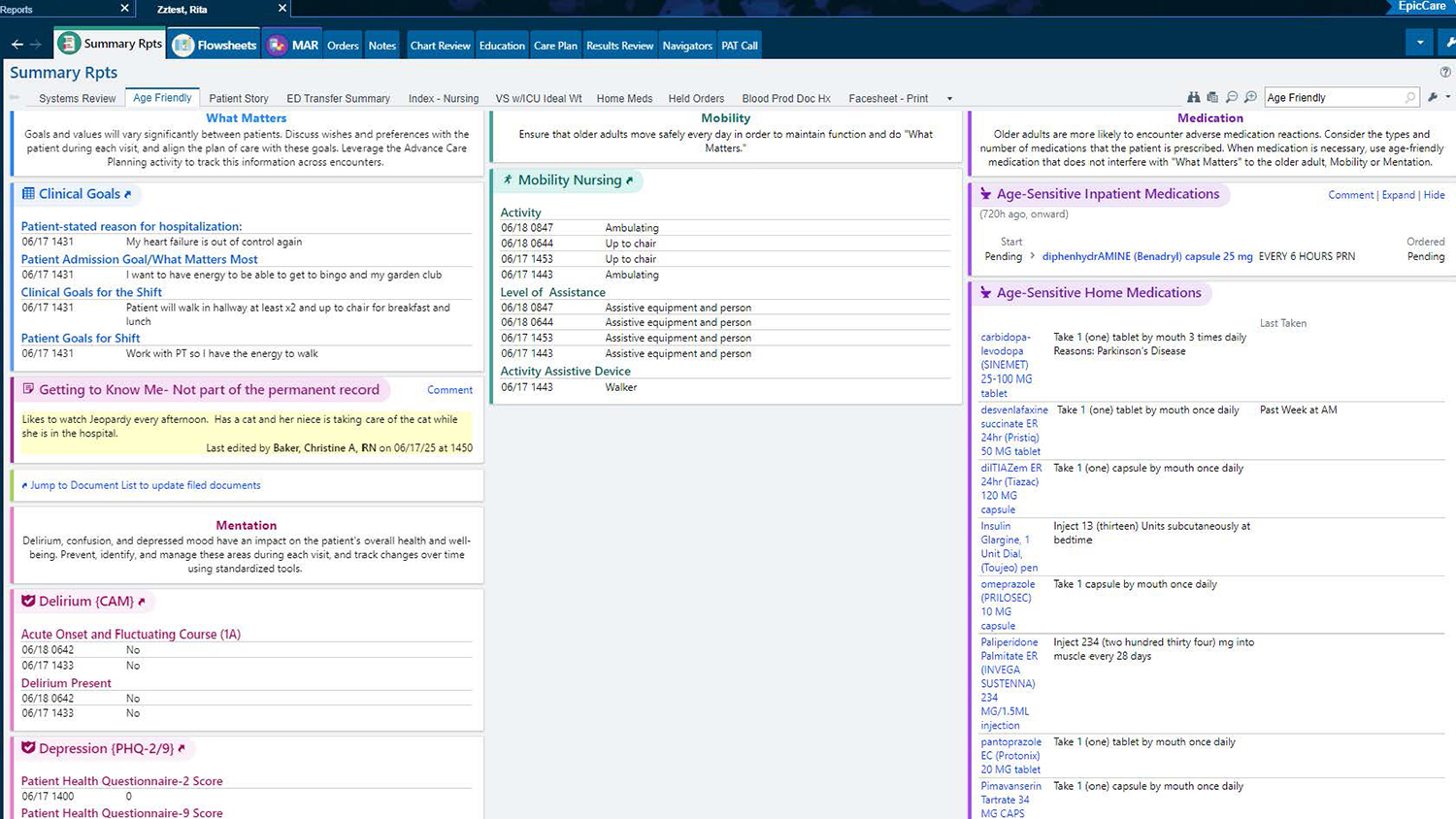Image resolution: width=1456 pixels, height=819 pixels.
Task: Click the binoculars find icon
Action: point(1193,98)
